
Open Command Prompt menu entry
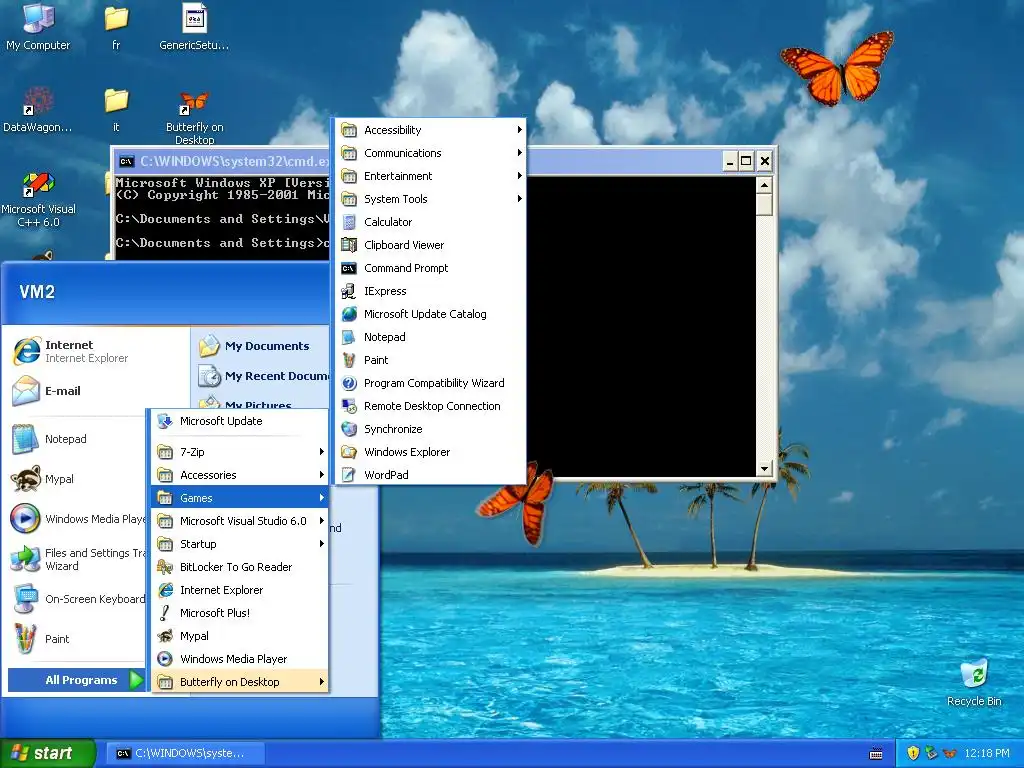430,268
